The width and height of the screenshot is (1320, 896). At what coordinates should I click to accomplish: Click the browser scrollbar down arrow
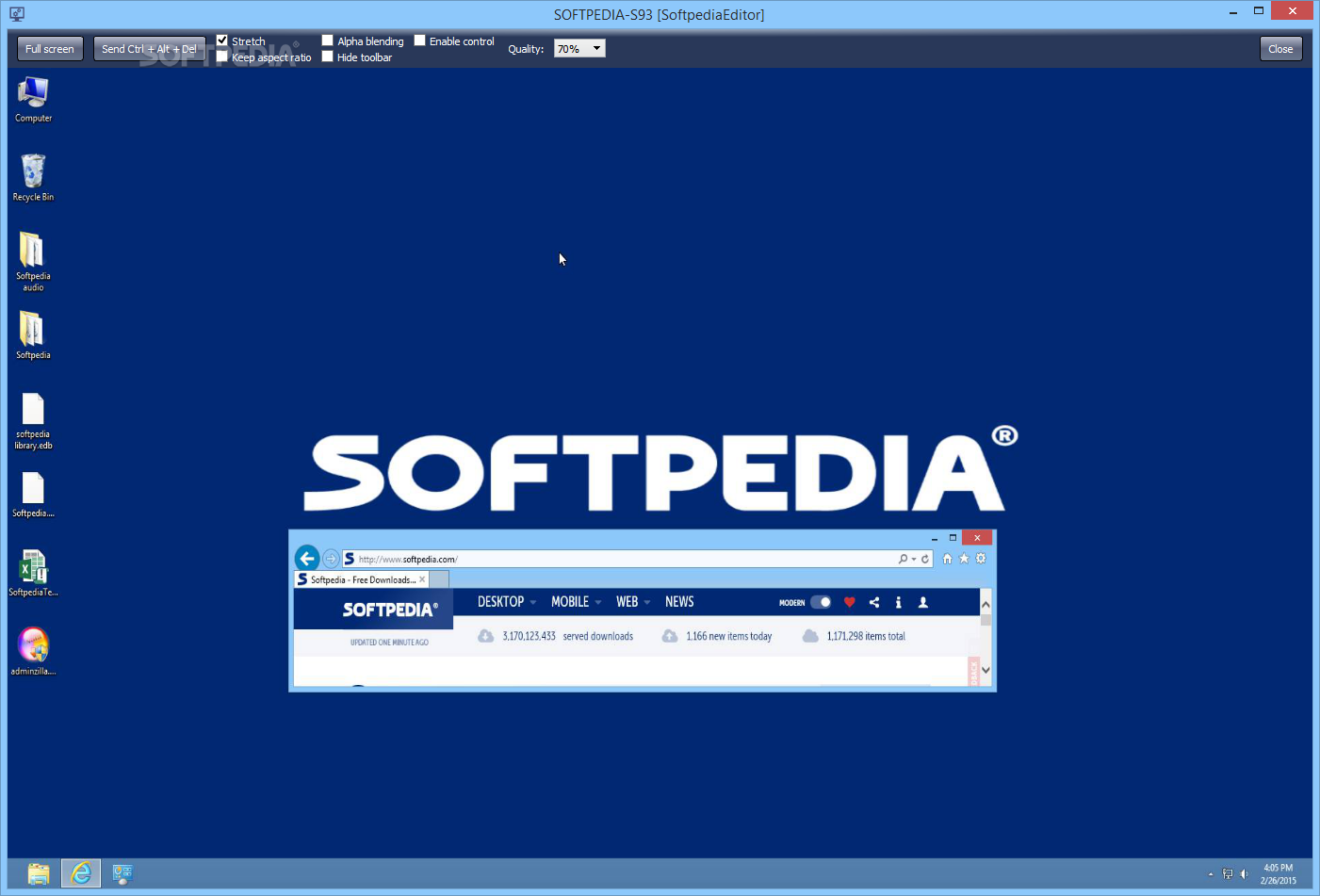pyautogui.click(x=986, y=671)
